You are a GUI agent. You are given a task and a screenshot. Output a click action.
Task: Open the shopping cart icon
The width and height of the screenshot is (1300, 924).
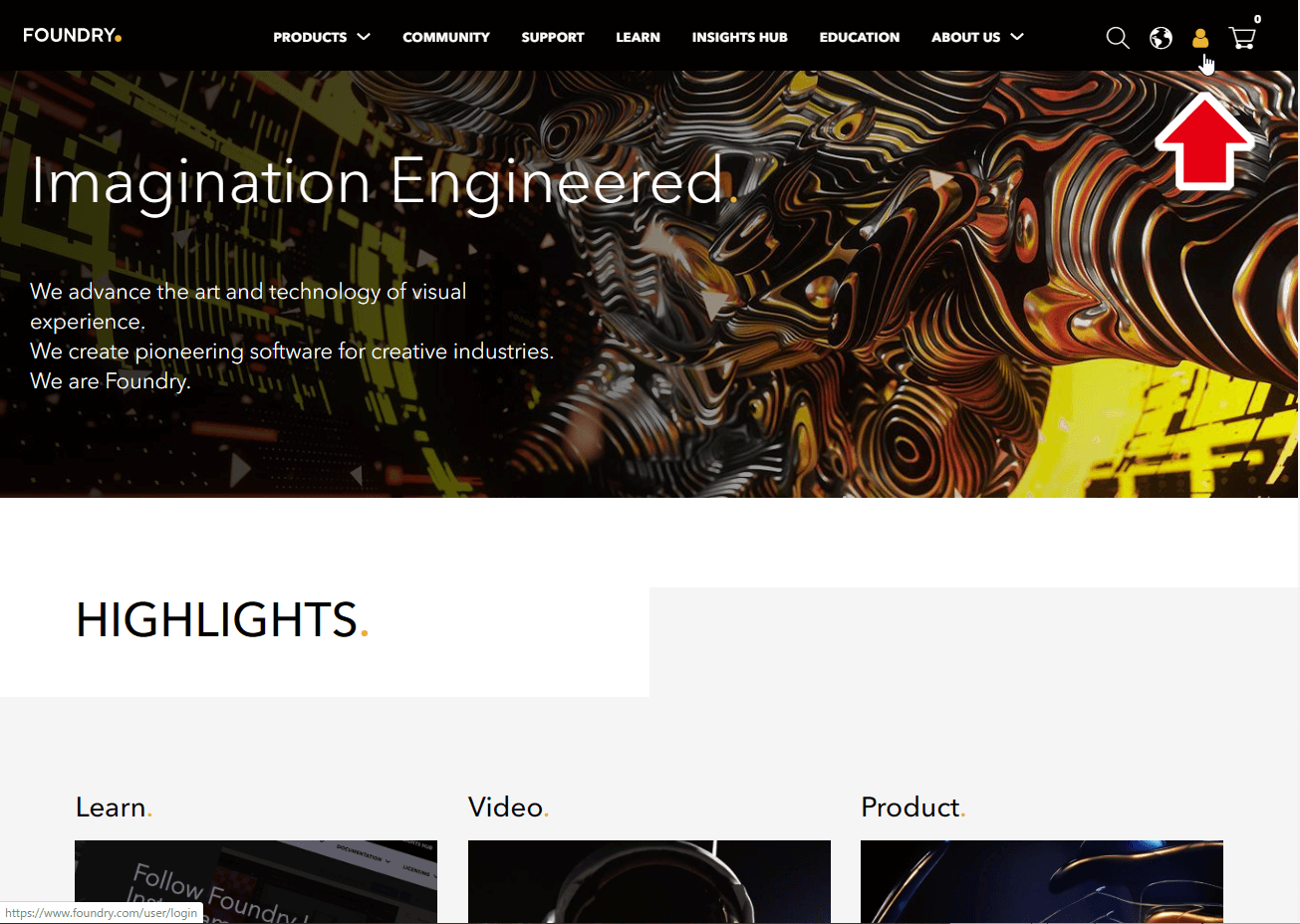pyautogui.click(x=1242, y=38)
